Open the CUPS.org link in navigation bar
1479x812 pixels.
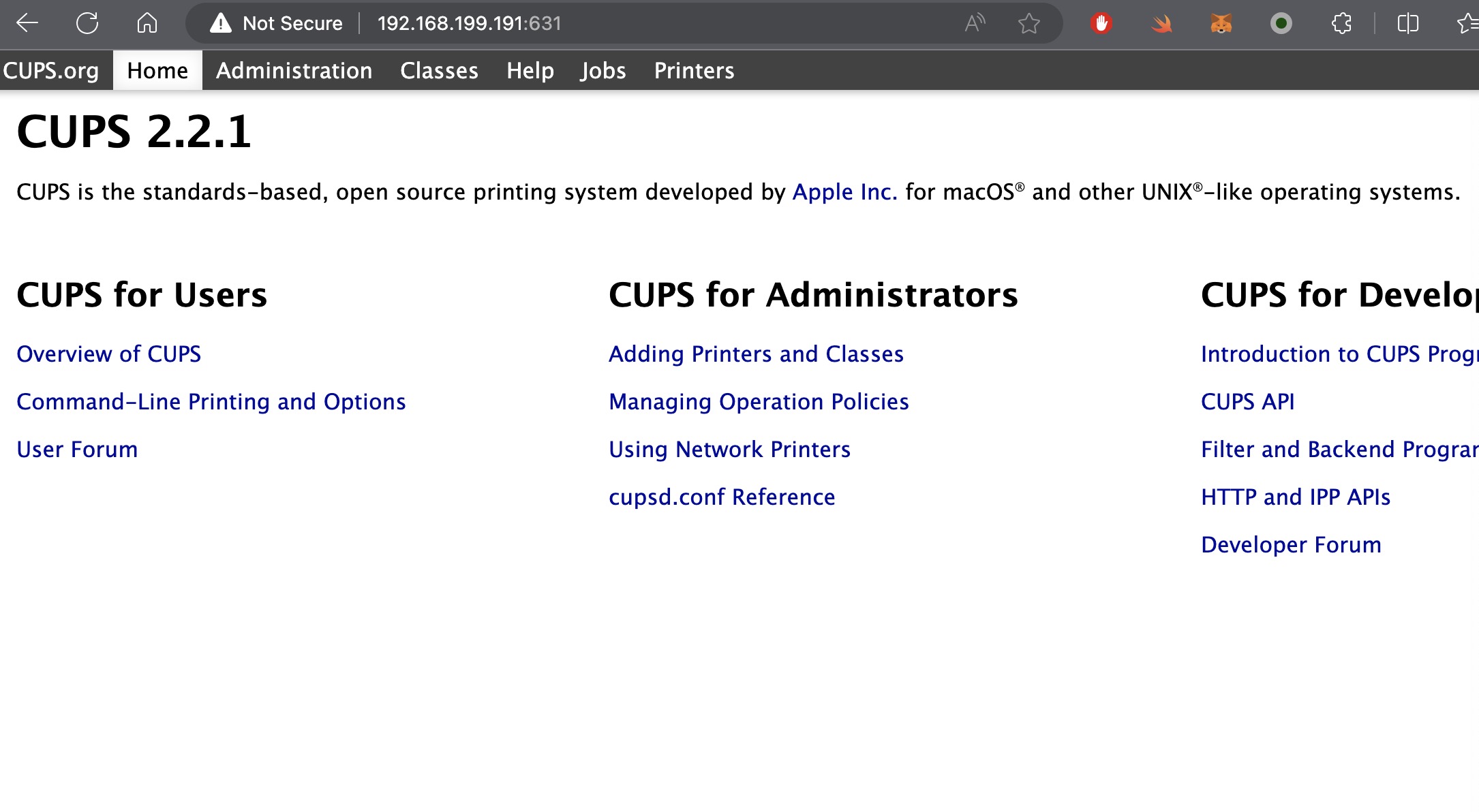[51, 70]
